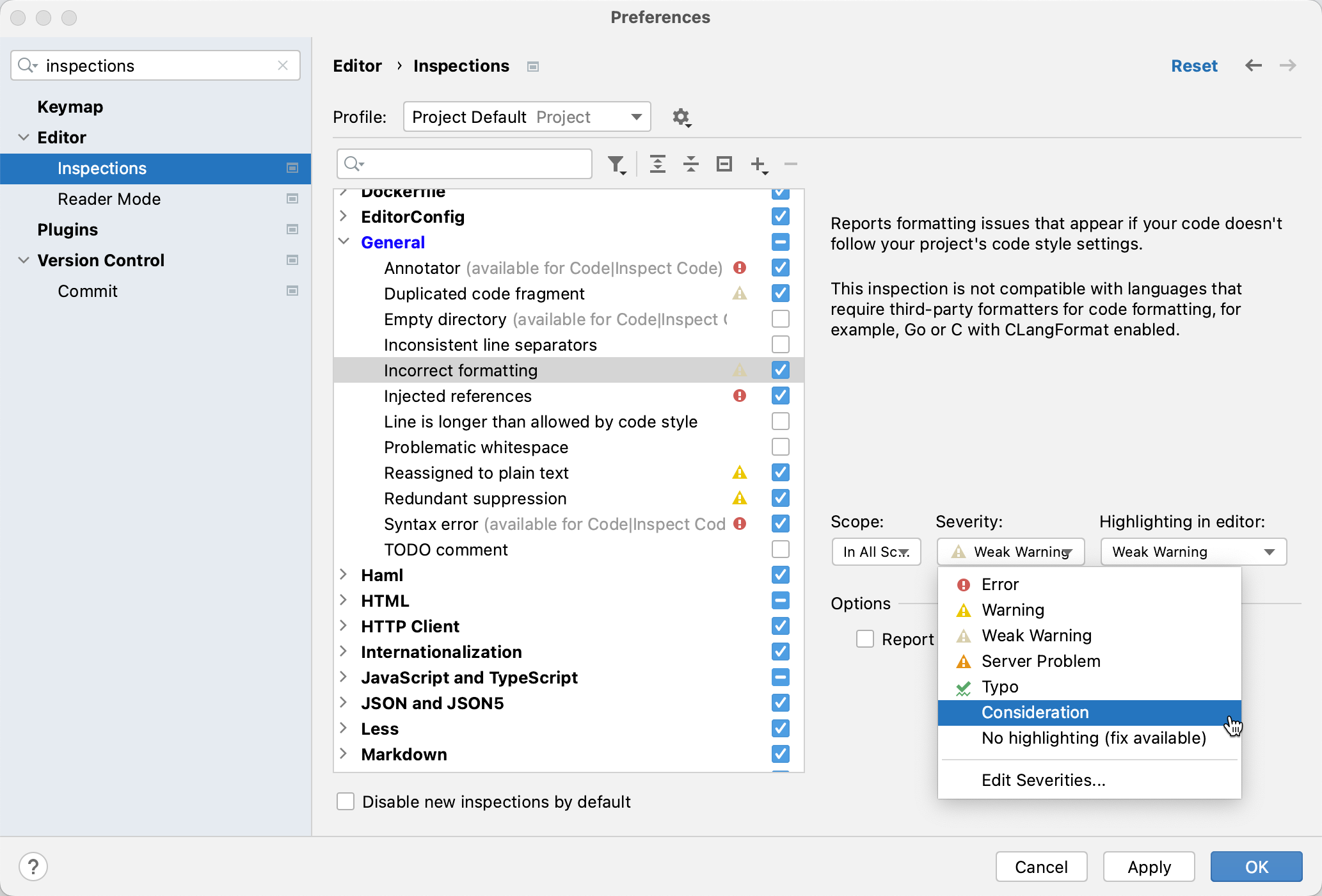The height and width of the screenshot is (896, 1322).
Task: Click the inspection tree search field
Action: coord(474,164)
